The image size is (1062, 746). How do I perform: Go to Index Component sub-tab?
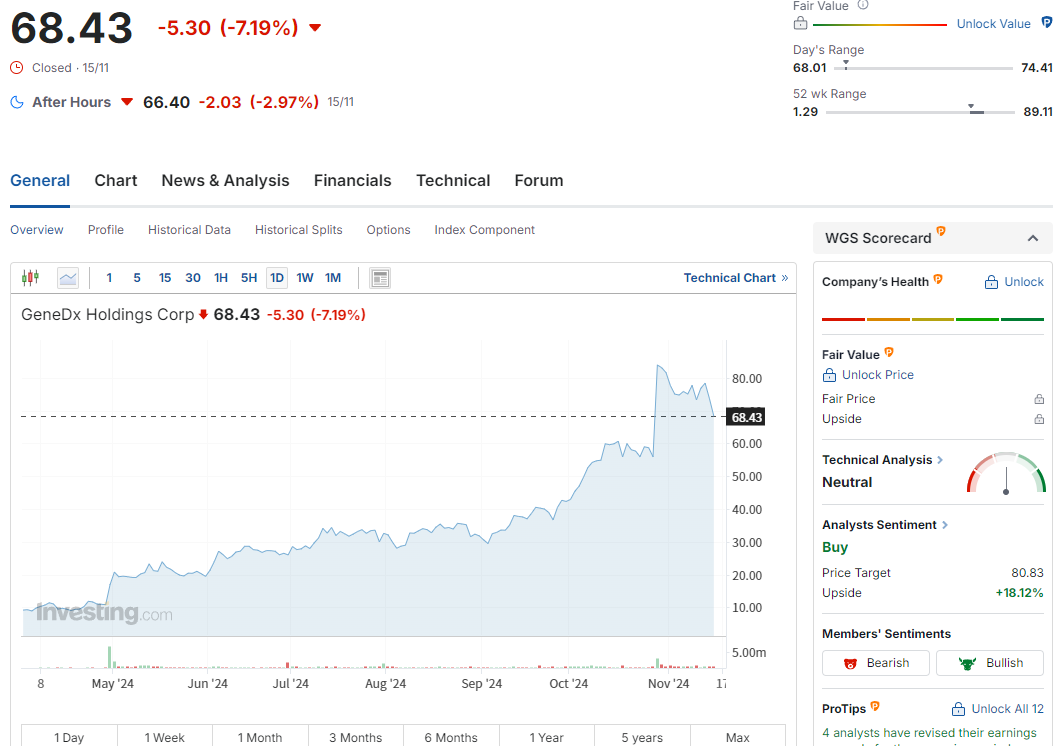484,230
